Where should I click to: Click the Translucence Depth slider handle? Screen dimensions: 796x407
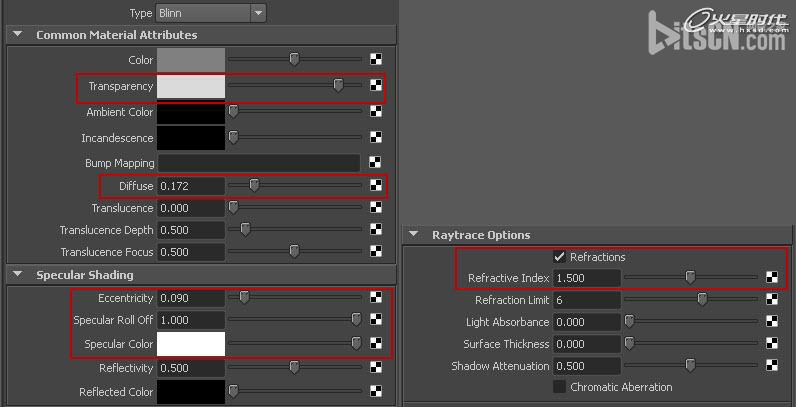pos(245,229)
